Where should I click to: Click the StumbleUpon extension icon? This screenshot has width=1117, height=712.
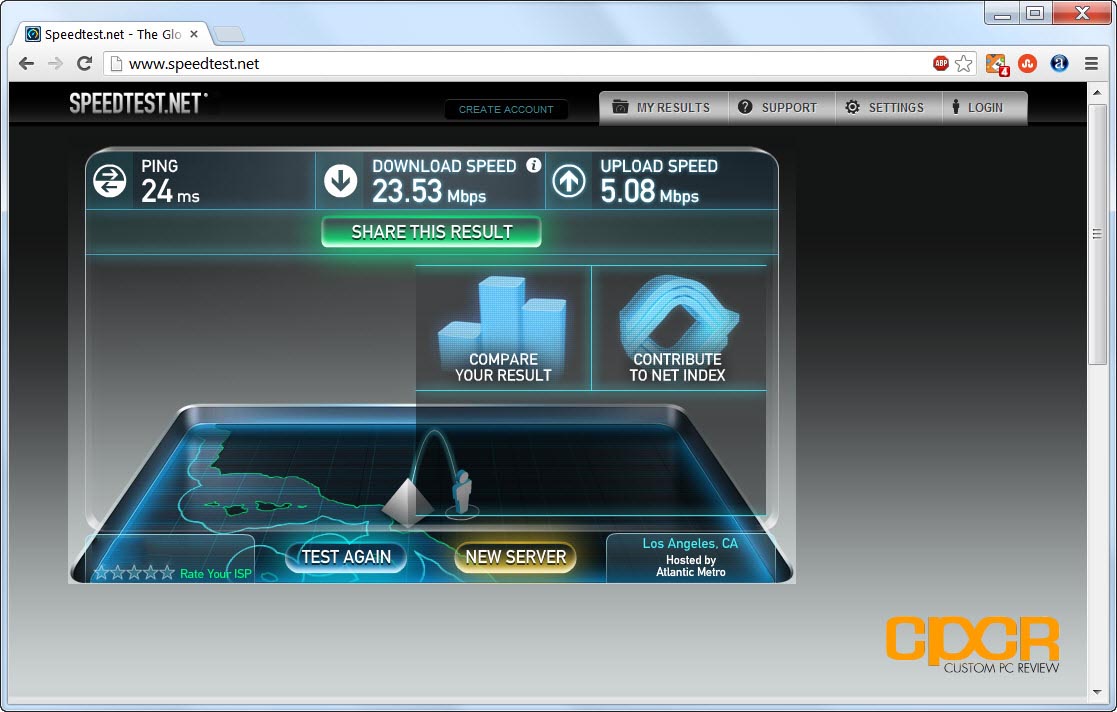pyautogui.click(x=1027, y=63)
